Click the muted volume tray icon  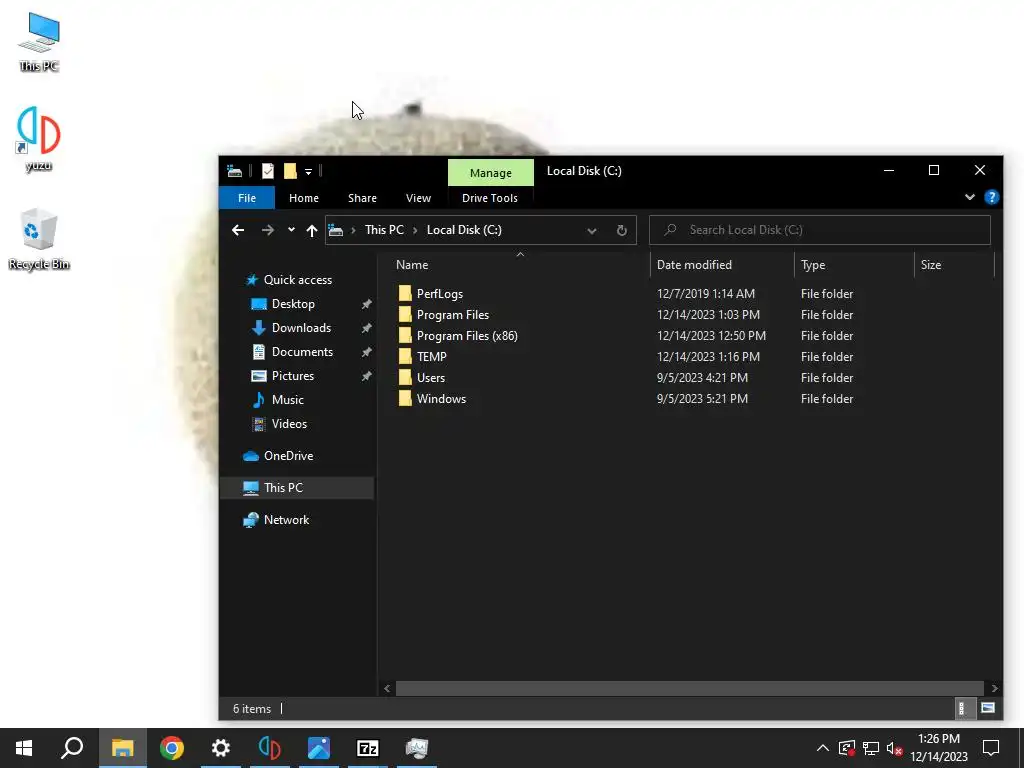coord(894,748)
